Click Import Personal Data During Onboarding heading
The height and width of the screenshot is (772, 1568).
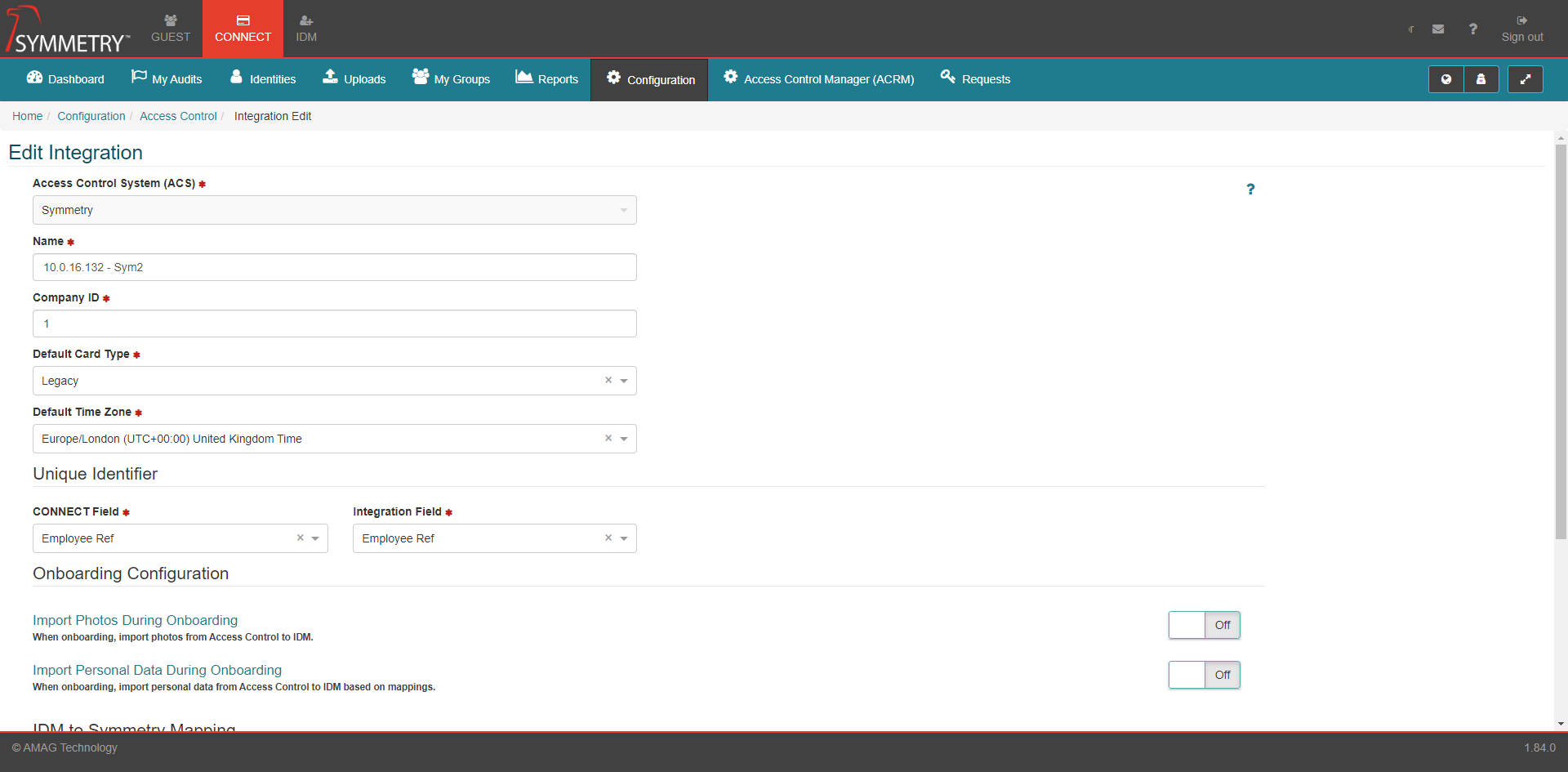[157, 670]
